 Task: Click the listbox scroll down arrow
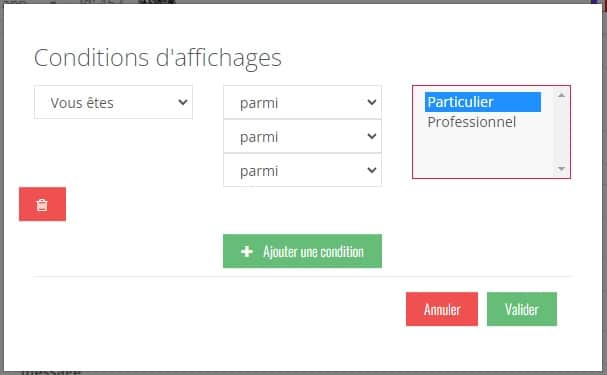(561, 169)
